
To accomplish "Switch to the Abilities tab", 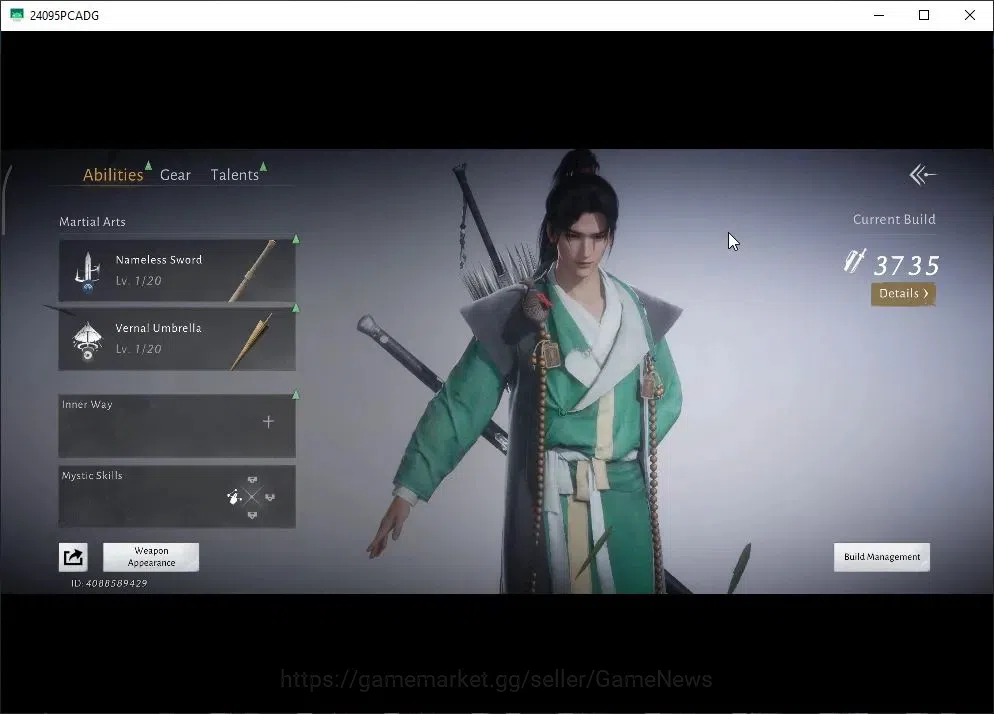I will (113, 174).
